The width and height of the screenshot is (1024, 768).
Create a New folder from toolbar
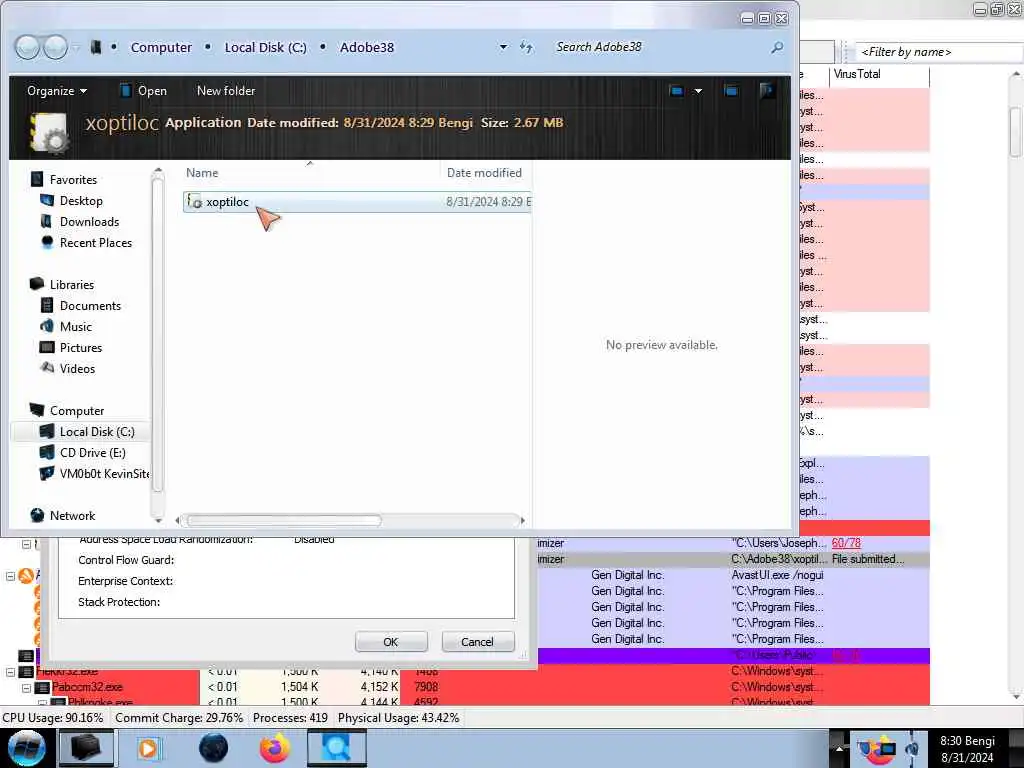tap(226, 91)
